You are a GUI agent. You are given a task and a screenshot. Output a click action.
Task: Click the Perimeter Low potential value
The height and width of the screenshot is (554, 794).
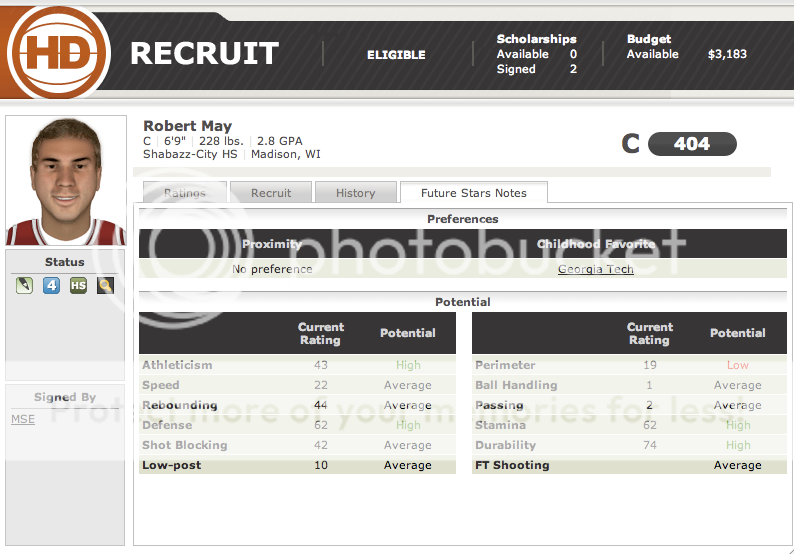[738, 365]
